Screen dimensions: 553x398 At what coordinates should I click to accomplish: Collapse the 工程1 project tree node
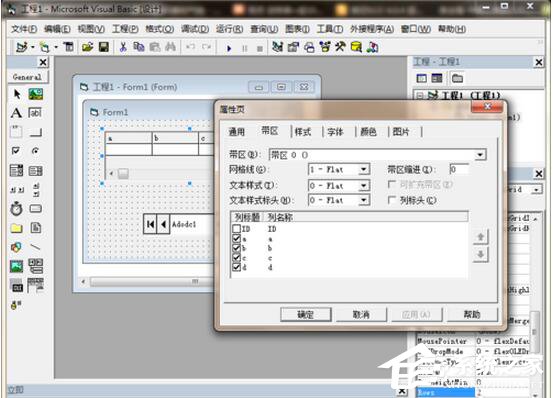click(420, 95)
